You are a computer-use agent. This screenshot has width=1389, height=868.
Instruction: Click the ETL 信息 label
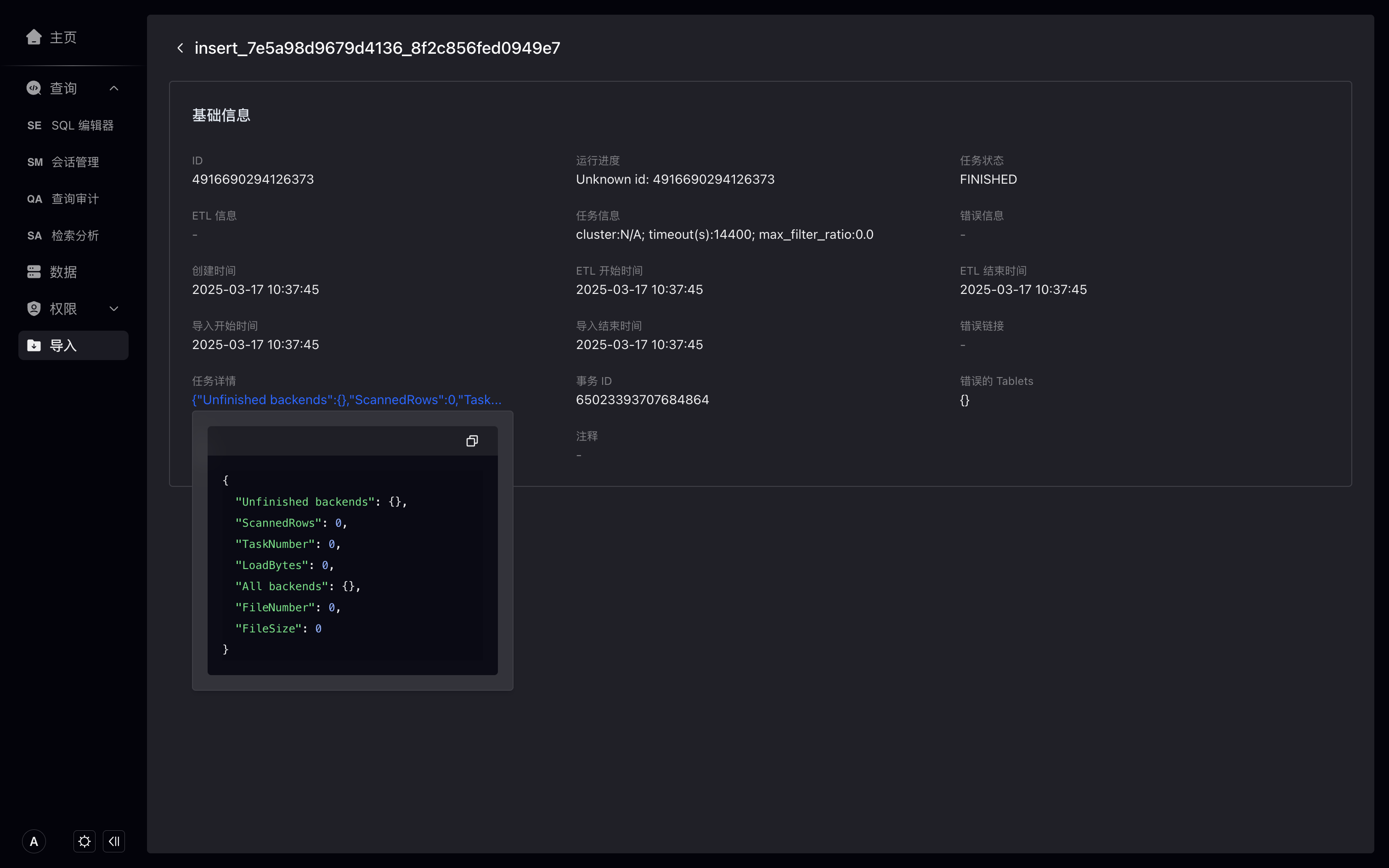pyautogui.click(x=214, y=216)
